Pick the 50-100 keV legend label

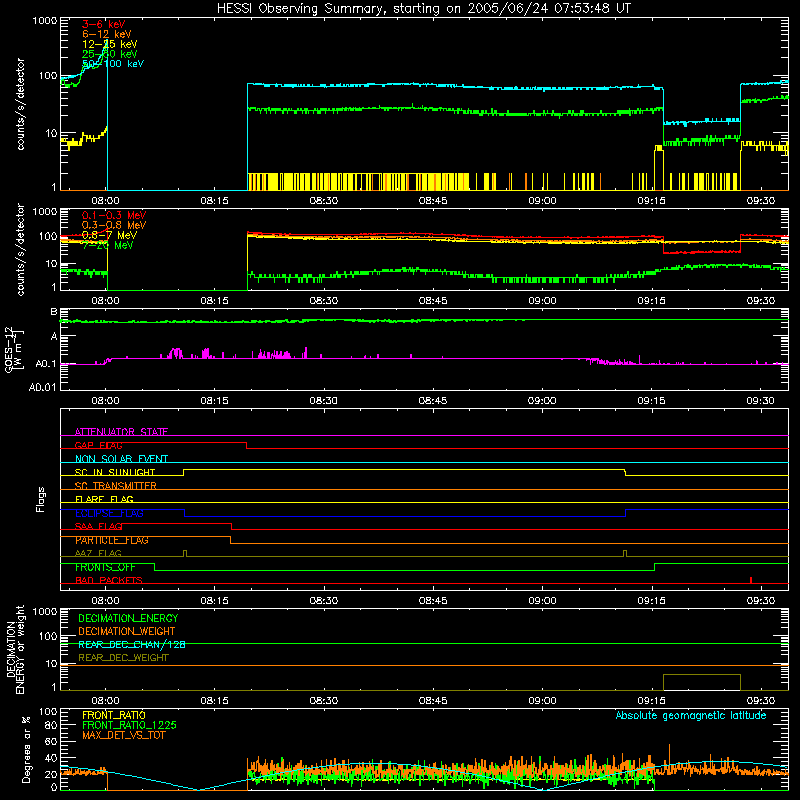[x=113, y=64]
